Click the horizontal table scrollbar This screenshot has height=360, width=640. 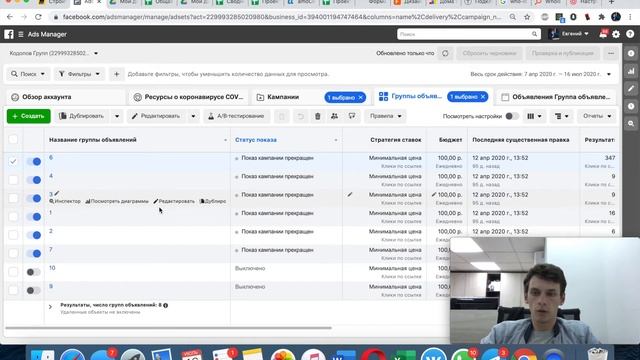tap(168, 328)
